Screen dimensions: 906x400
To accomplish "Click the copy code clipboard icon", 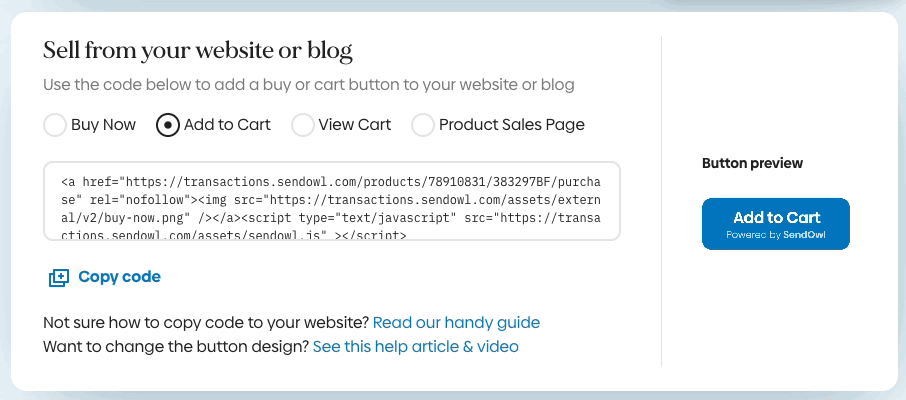I will click(58, 277).
